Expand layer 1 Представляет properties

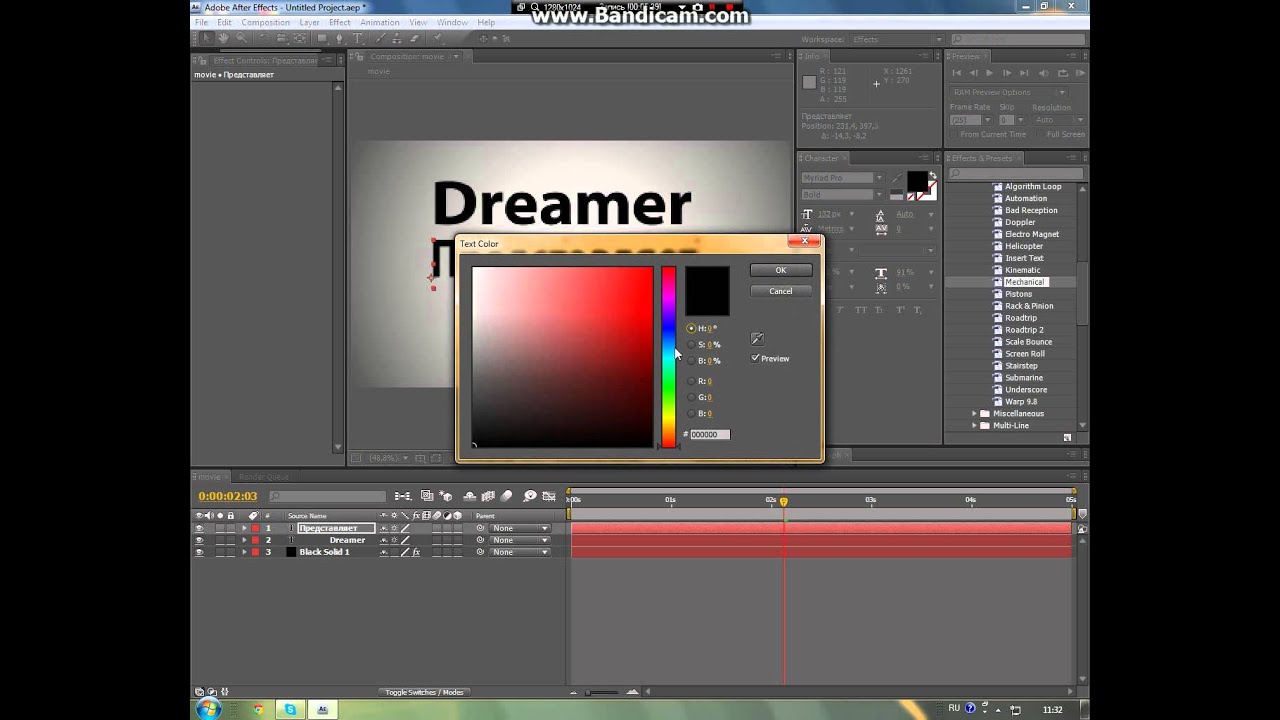click(x=244, y=528)
